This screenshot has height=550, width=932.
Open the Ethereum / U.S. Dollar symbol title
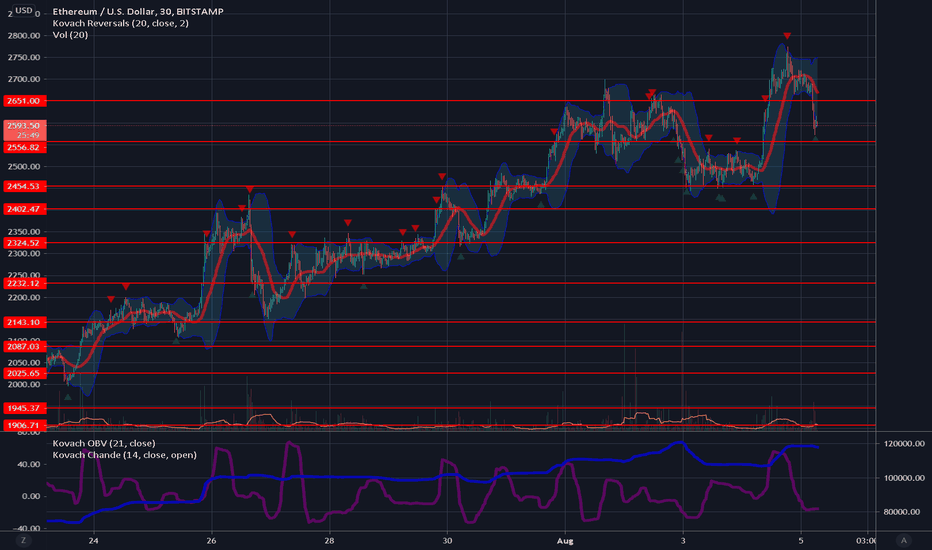tap(138, 11)
